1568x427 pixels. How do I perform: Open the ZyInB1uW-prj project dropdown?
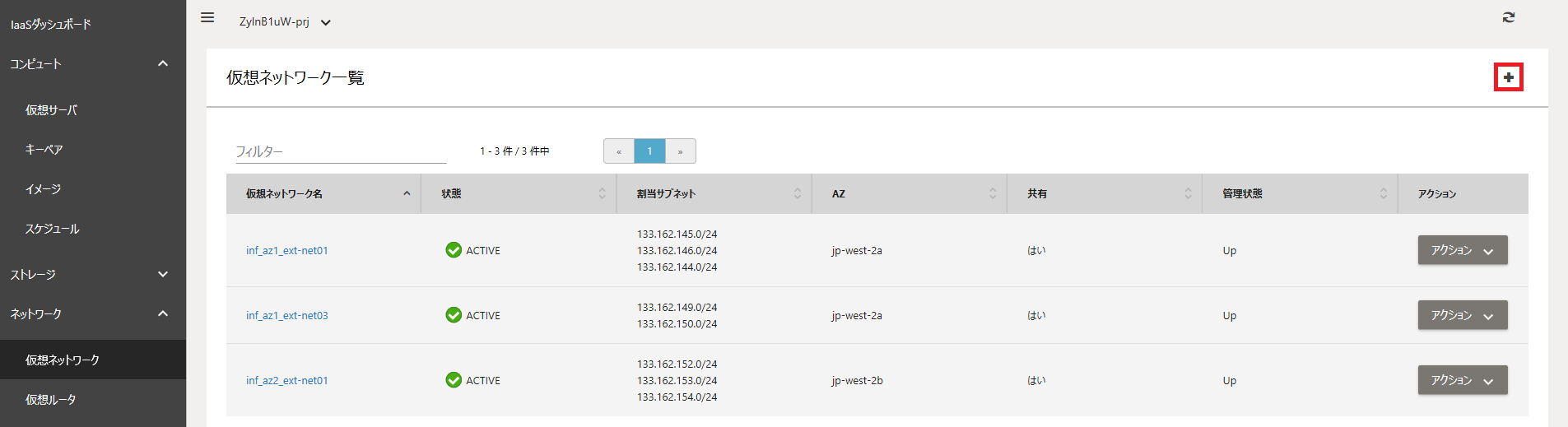tap(285, 22)
